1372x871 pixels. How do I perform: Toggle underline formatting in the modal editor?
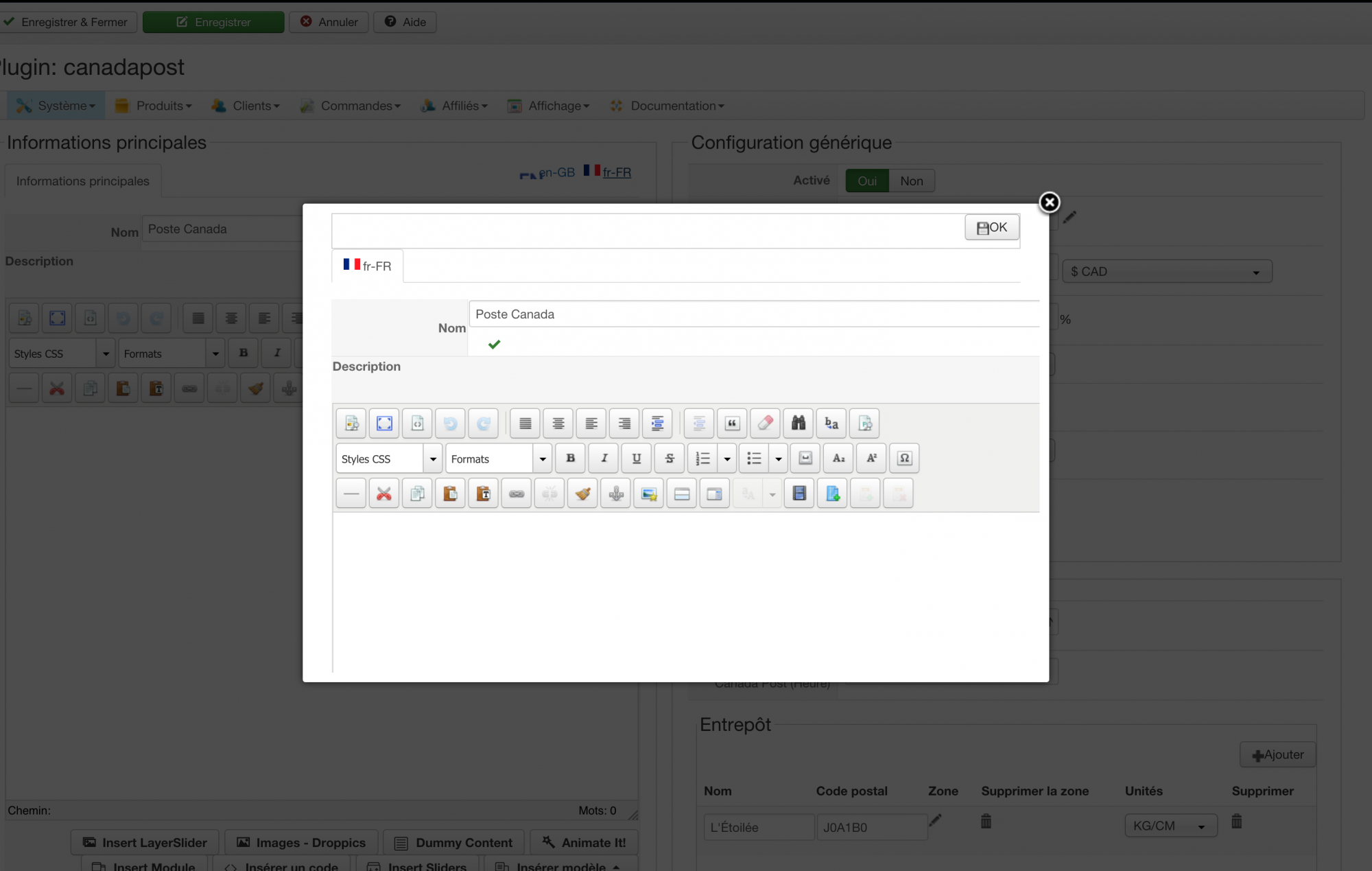(636, 458)
